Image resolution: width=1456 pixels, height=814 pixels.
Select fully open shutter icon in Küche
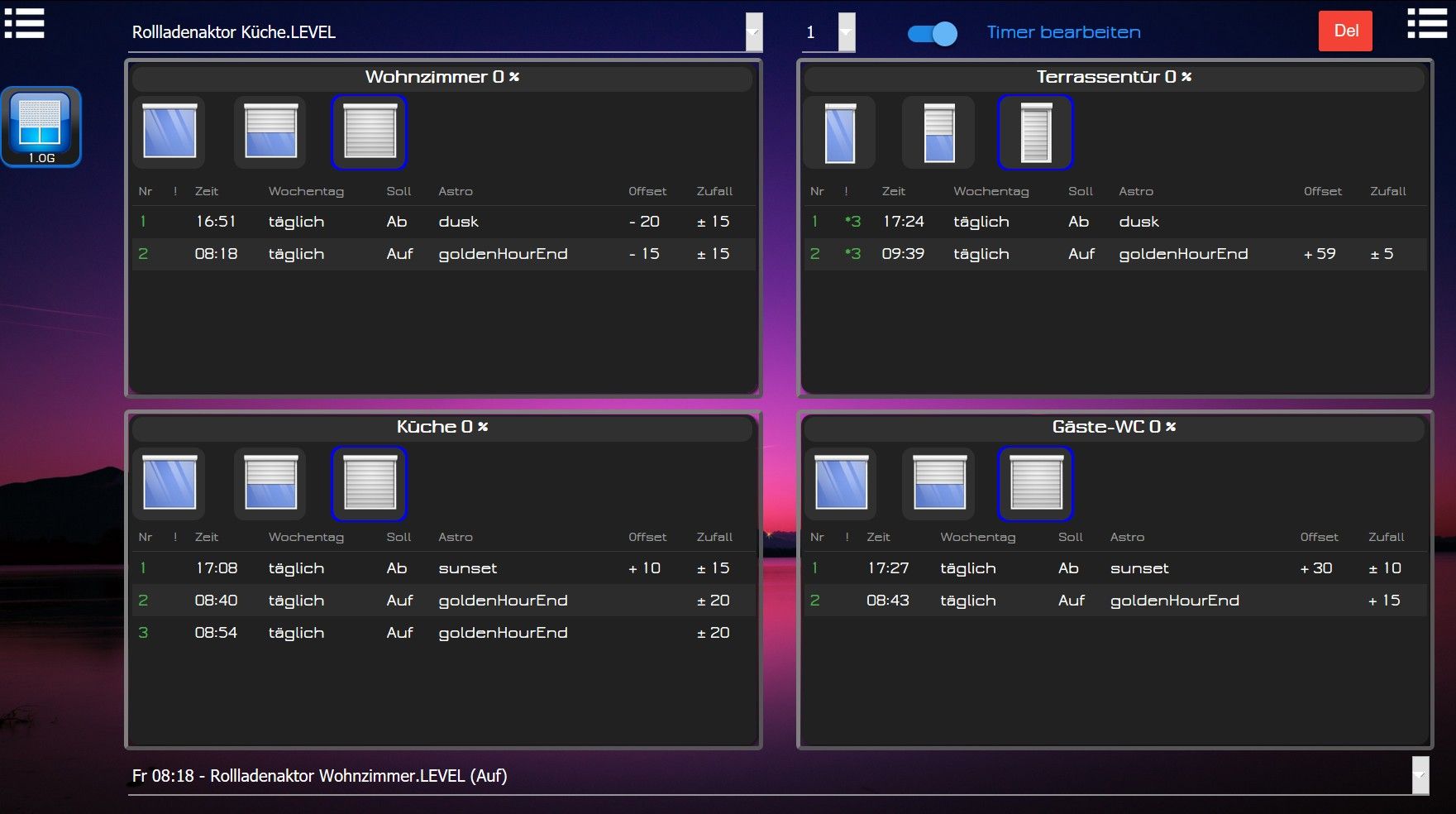point(169,483)
